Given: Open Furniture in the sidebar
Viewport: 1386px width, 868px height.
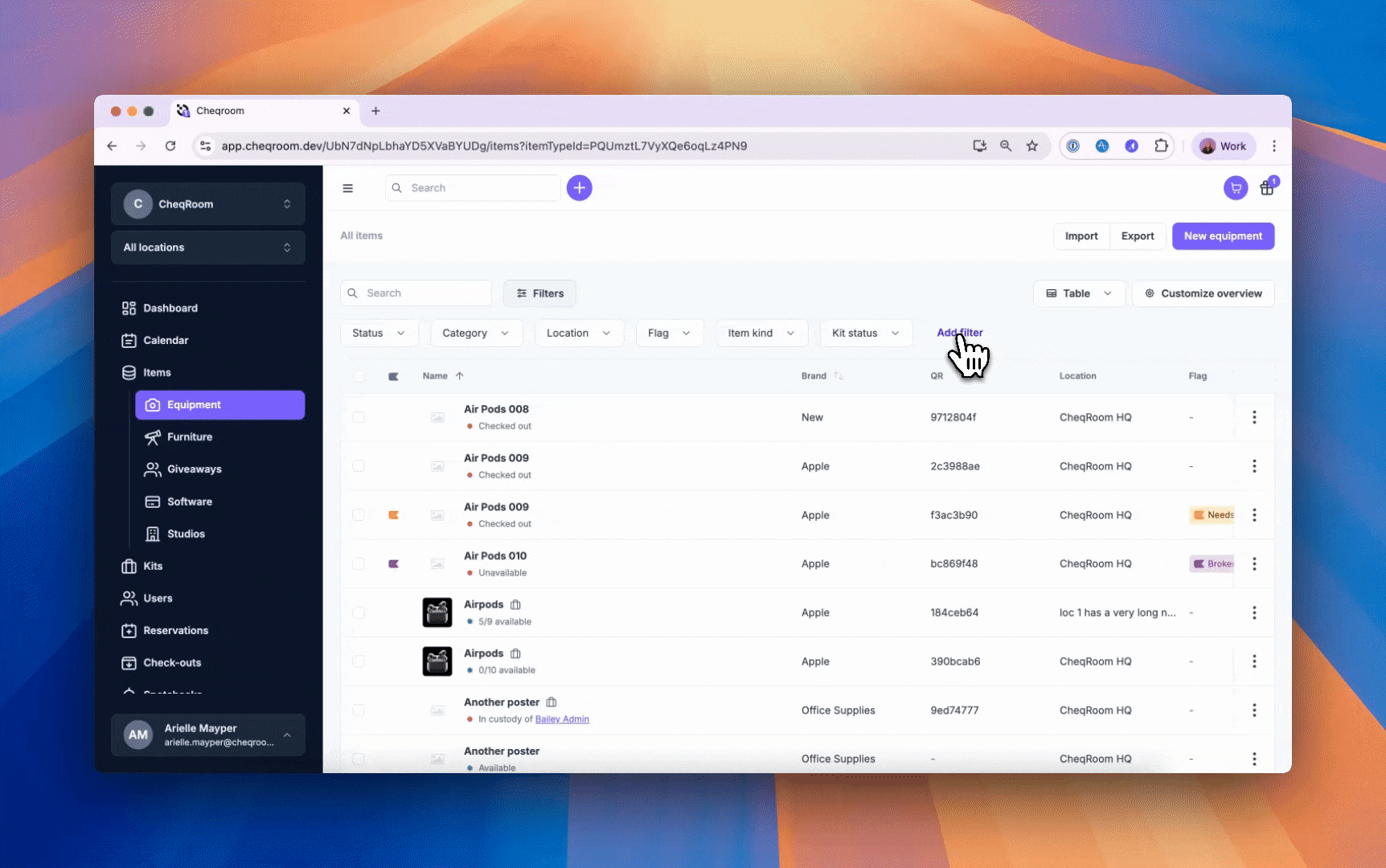Looking at the screenshot, I should [x=190, y=437].
